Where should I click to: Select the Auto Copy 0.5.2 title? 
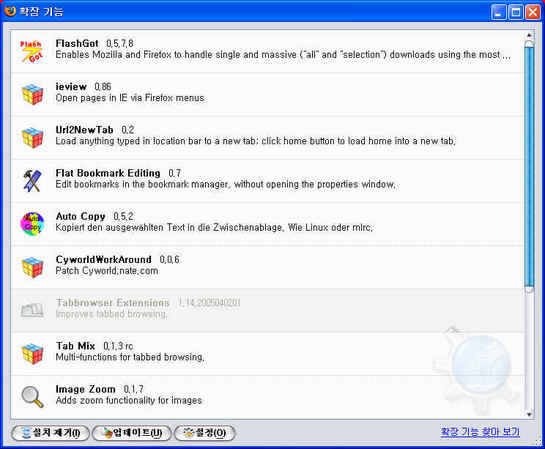coord(95,216)
